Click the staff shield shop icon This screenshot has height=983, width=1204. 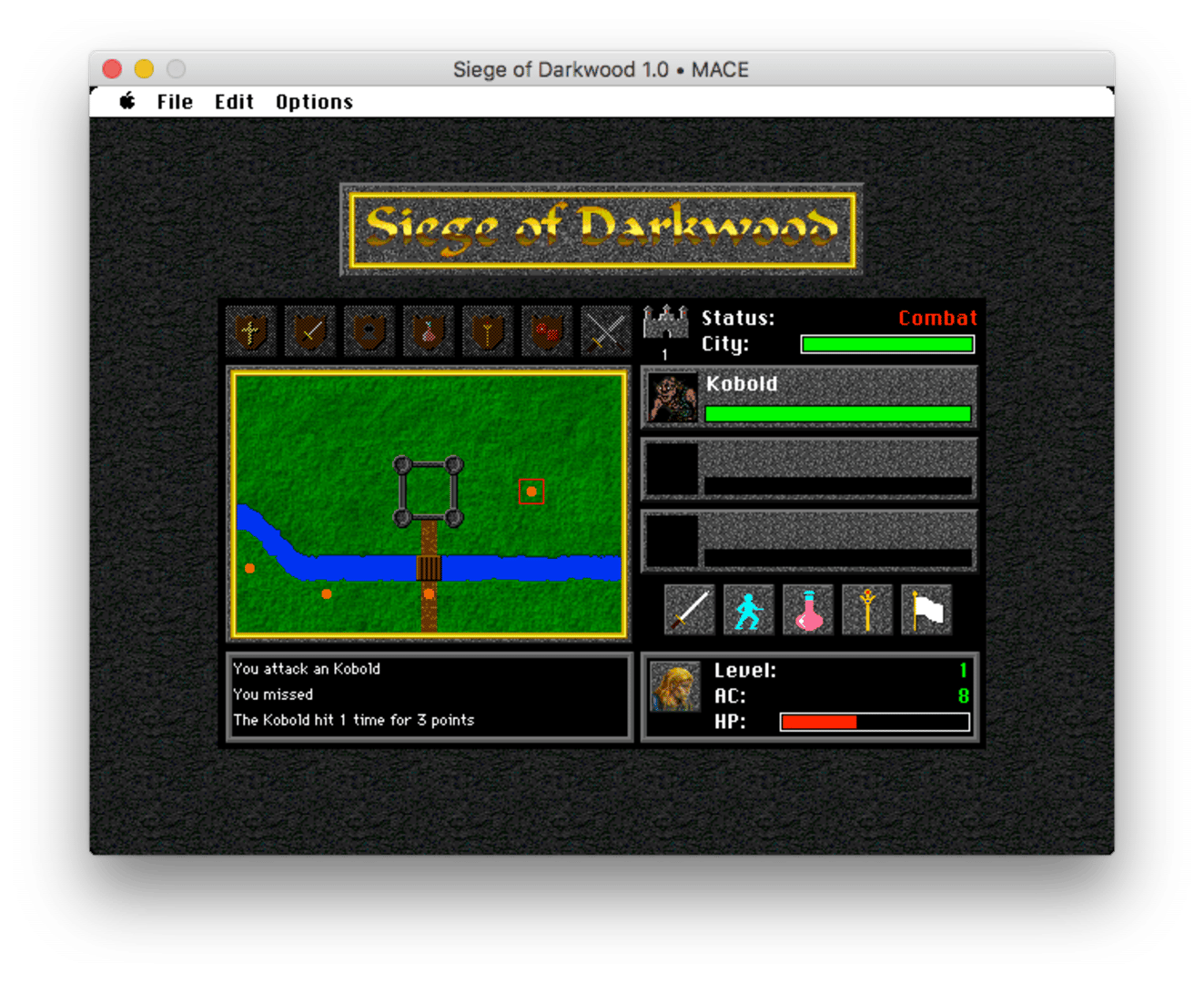tap(488, 330)
